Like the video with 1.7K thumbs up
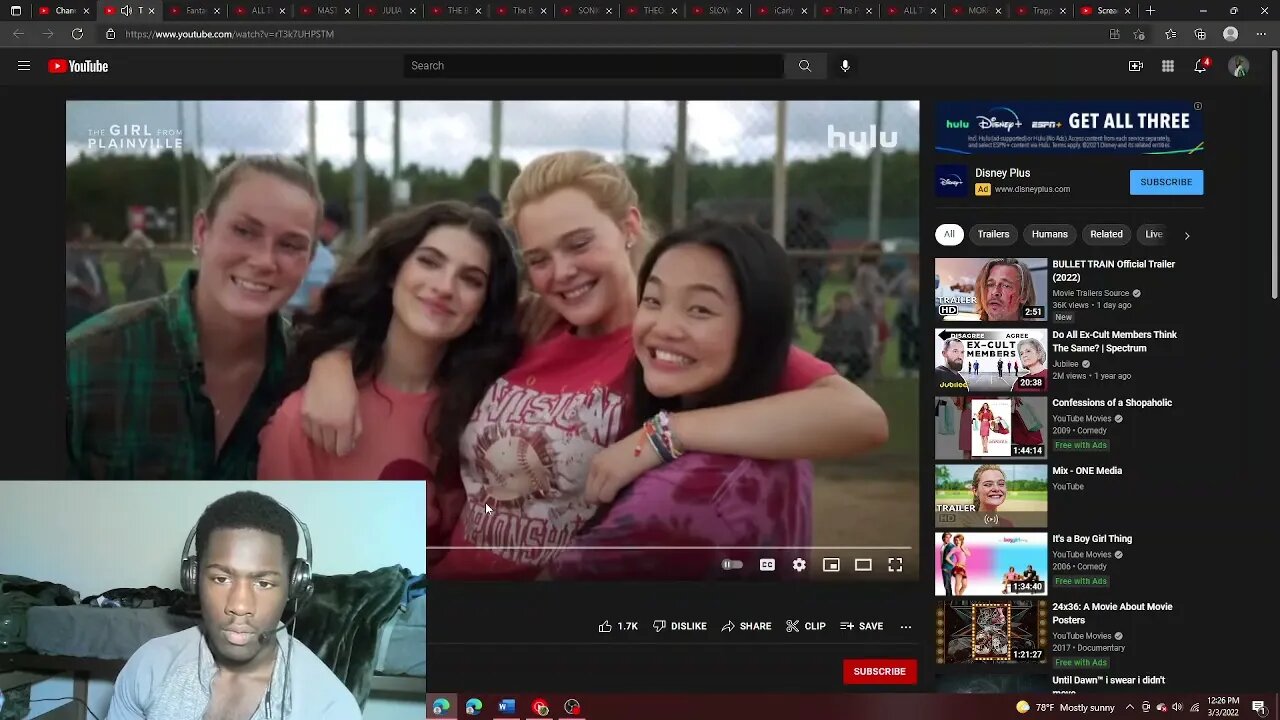The height and width of the screenshot is (720, 1280). pos(618,626)
